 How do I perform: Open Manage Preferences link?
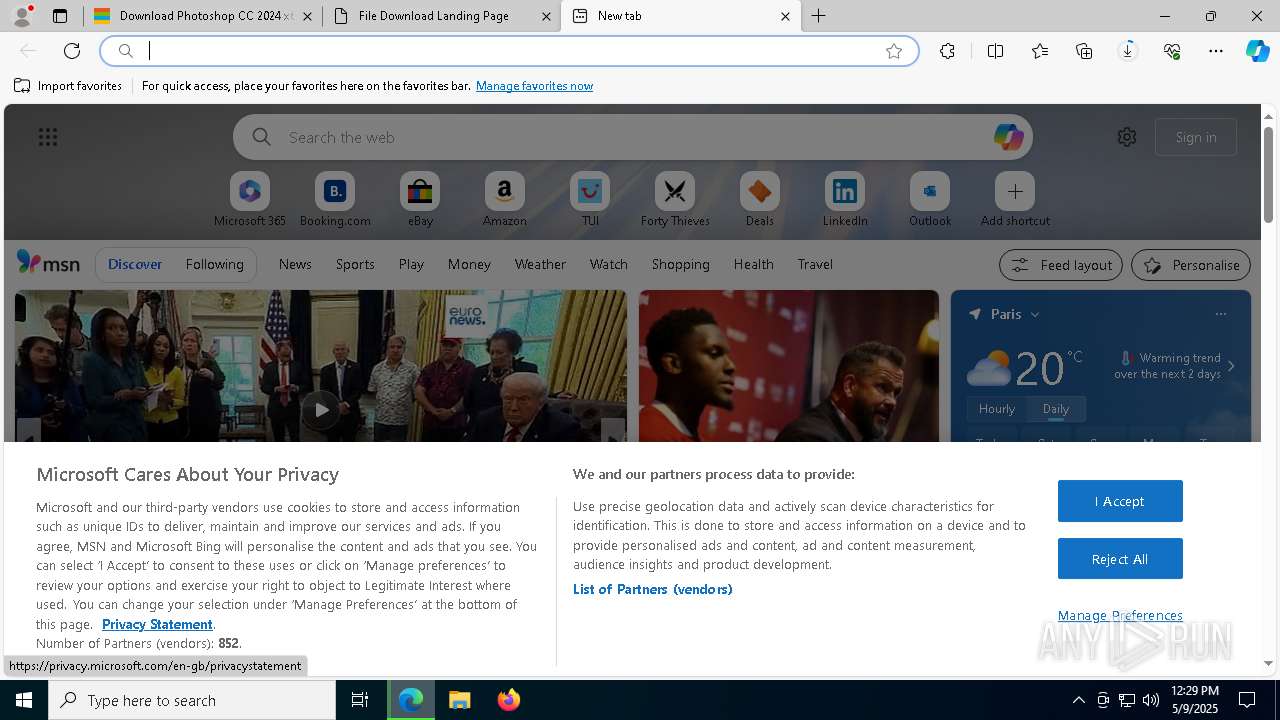coord(1120,615)
